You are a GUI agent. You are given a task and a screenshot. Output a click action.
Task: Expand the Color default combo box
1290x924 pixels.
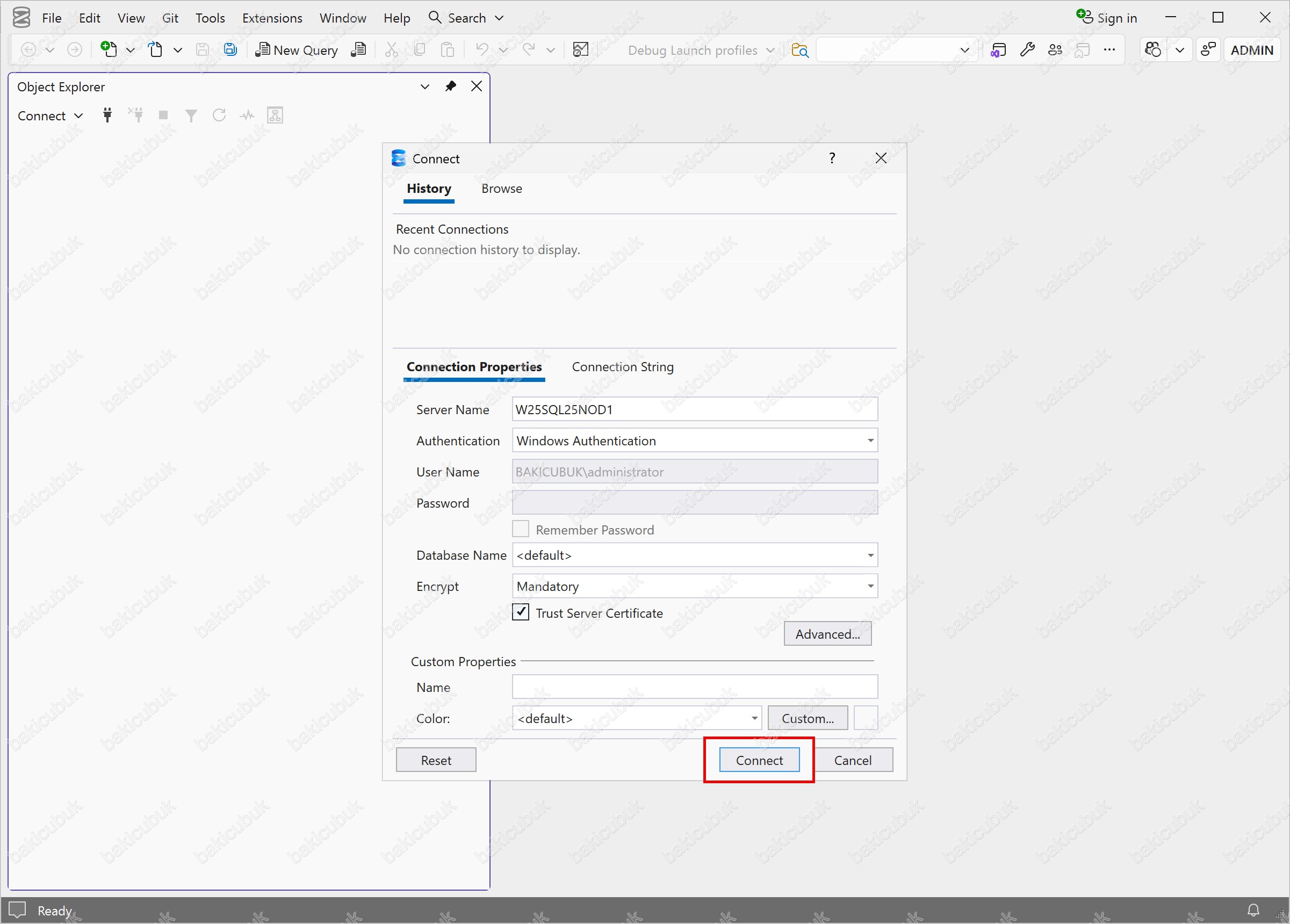[754, 718]
